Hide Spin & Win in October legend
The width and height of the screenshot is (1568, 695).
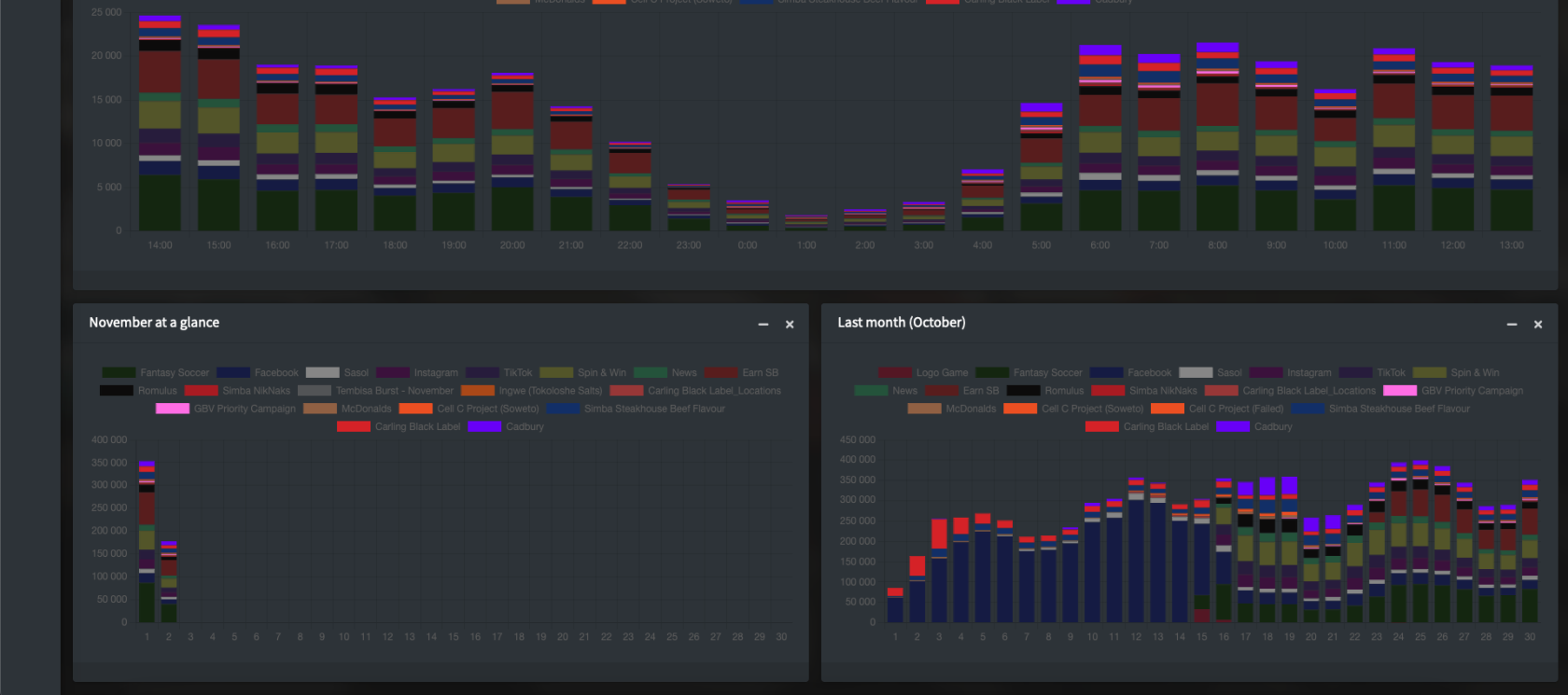(x=1456, y=372)
